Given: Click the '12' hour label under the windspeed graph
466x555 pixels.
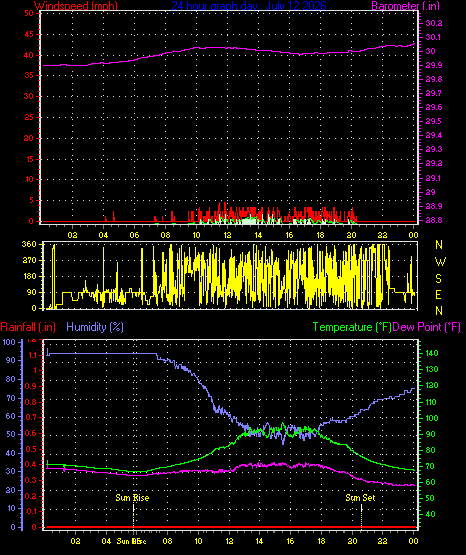Looking at the screenshot, I should (227, 235).
